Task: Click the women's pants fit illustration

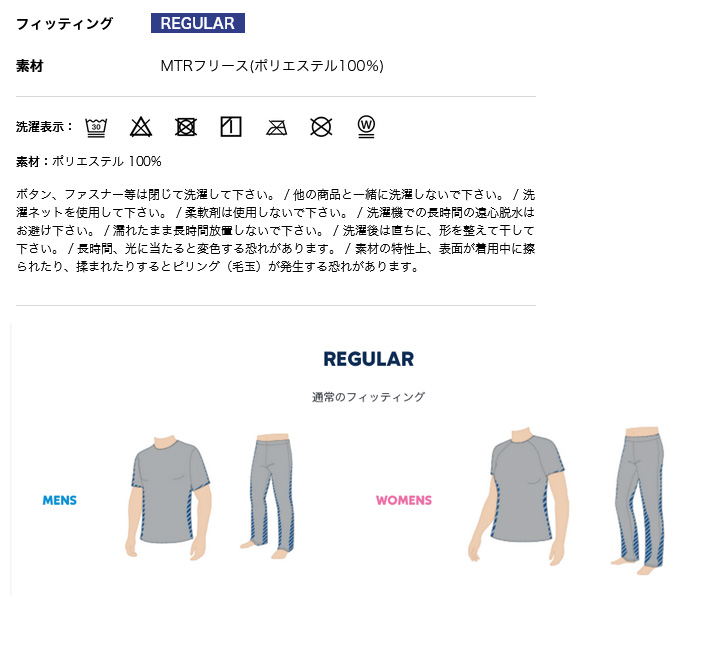Action: click(639, 501)
